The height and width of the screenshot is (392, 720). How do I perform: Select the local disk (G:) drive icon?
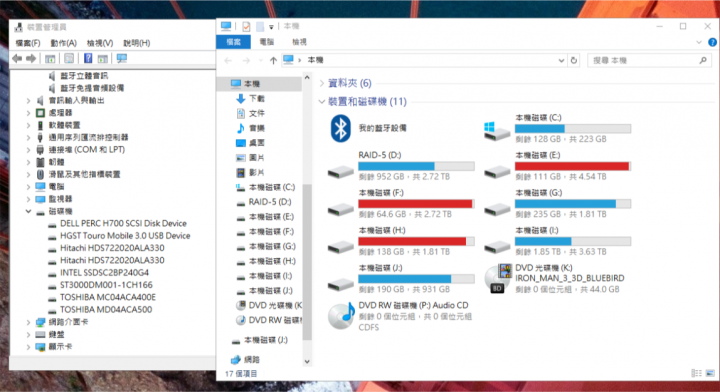497,210
